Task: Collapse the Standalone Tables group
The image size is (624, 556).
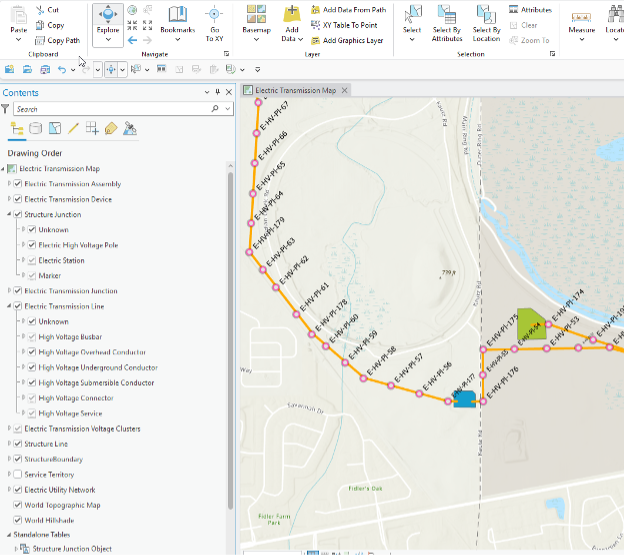Action: pyautogui.click(x=9, y=535)
